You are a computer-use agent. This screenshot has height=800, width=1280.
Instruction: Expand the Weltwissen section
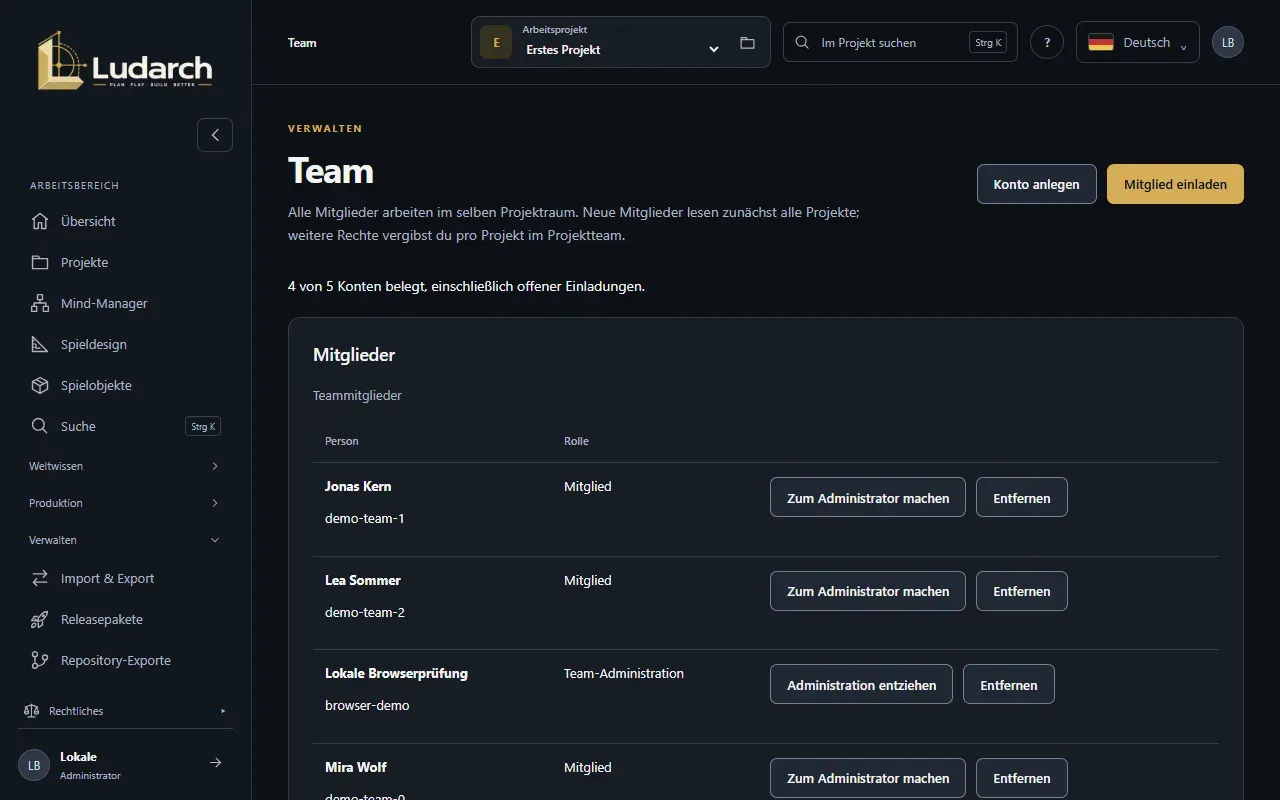coord(125,466)
